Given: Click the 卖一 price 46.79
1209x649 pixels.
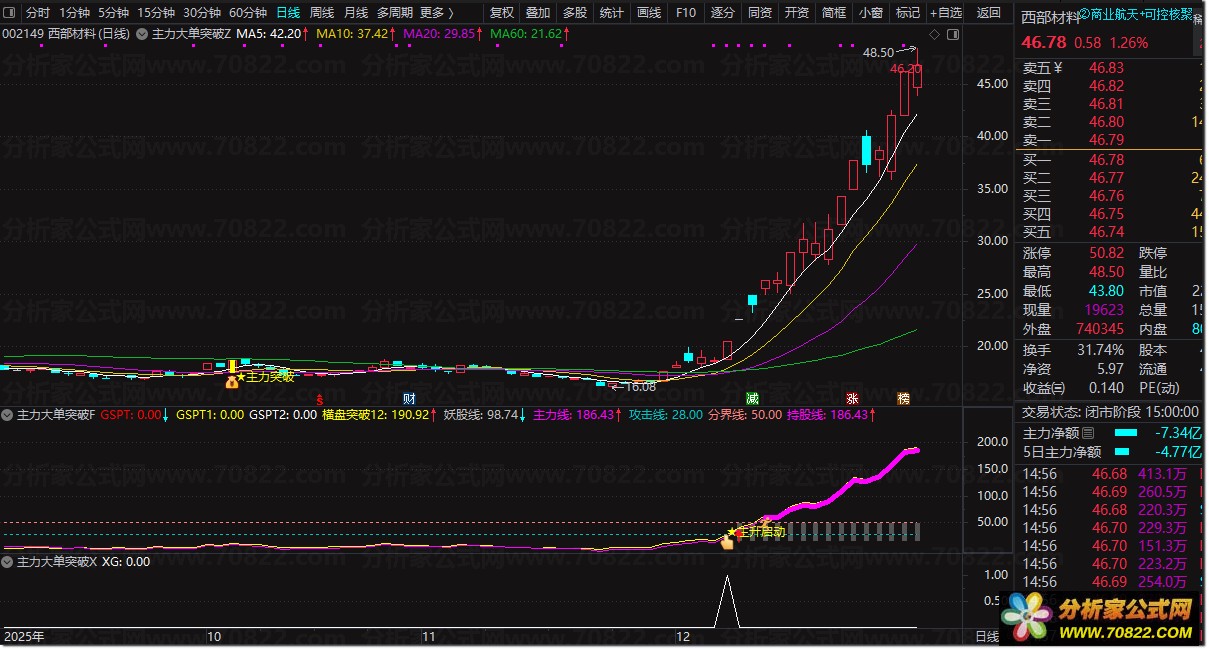Looking at the screenshot, I should click(1106, 140).
